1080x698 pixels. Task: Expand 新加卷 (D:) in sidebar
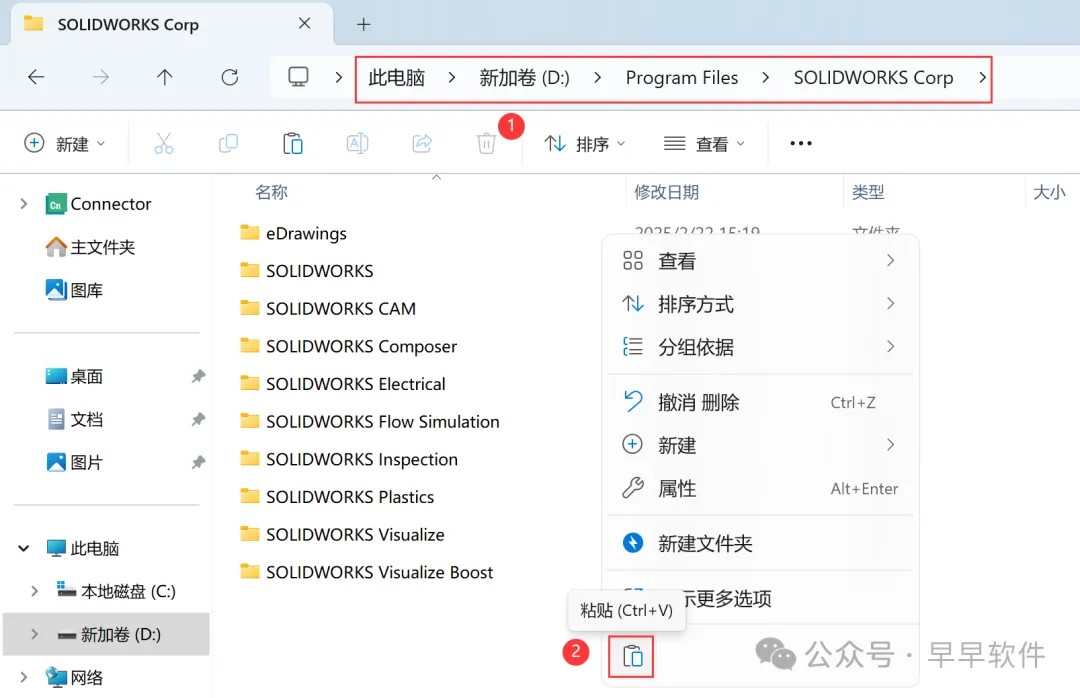(x=34, y=634)
